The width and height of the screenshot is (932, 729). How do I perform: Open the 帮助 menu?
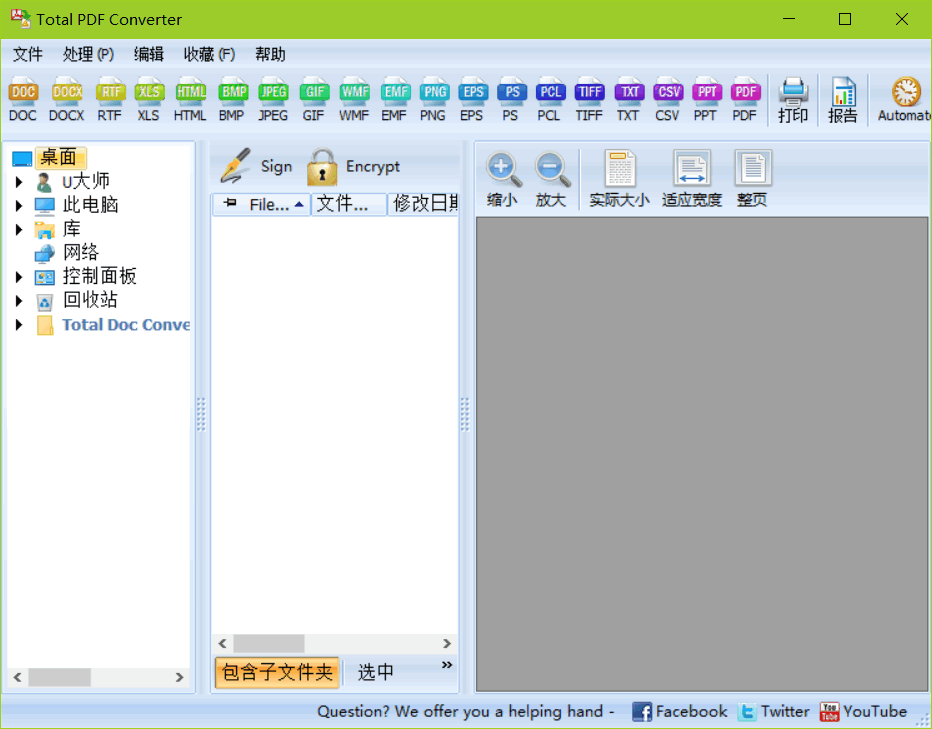[270, 55]
